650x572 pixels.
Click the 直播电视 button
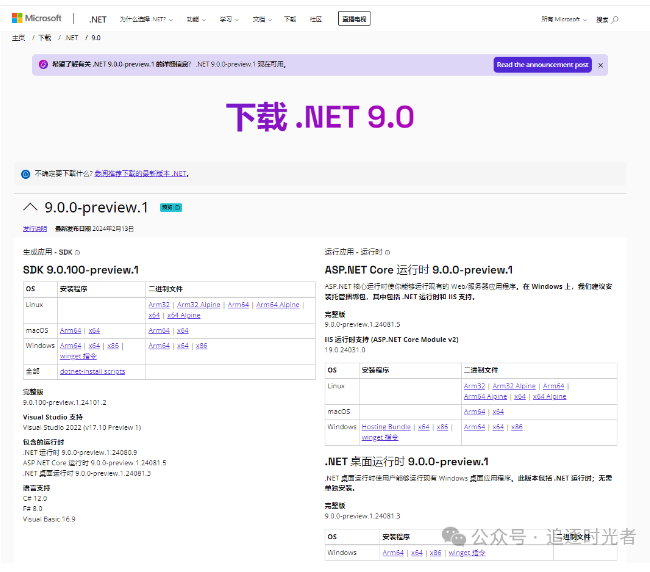[354, 19]
